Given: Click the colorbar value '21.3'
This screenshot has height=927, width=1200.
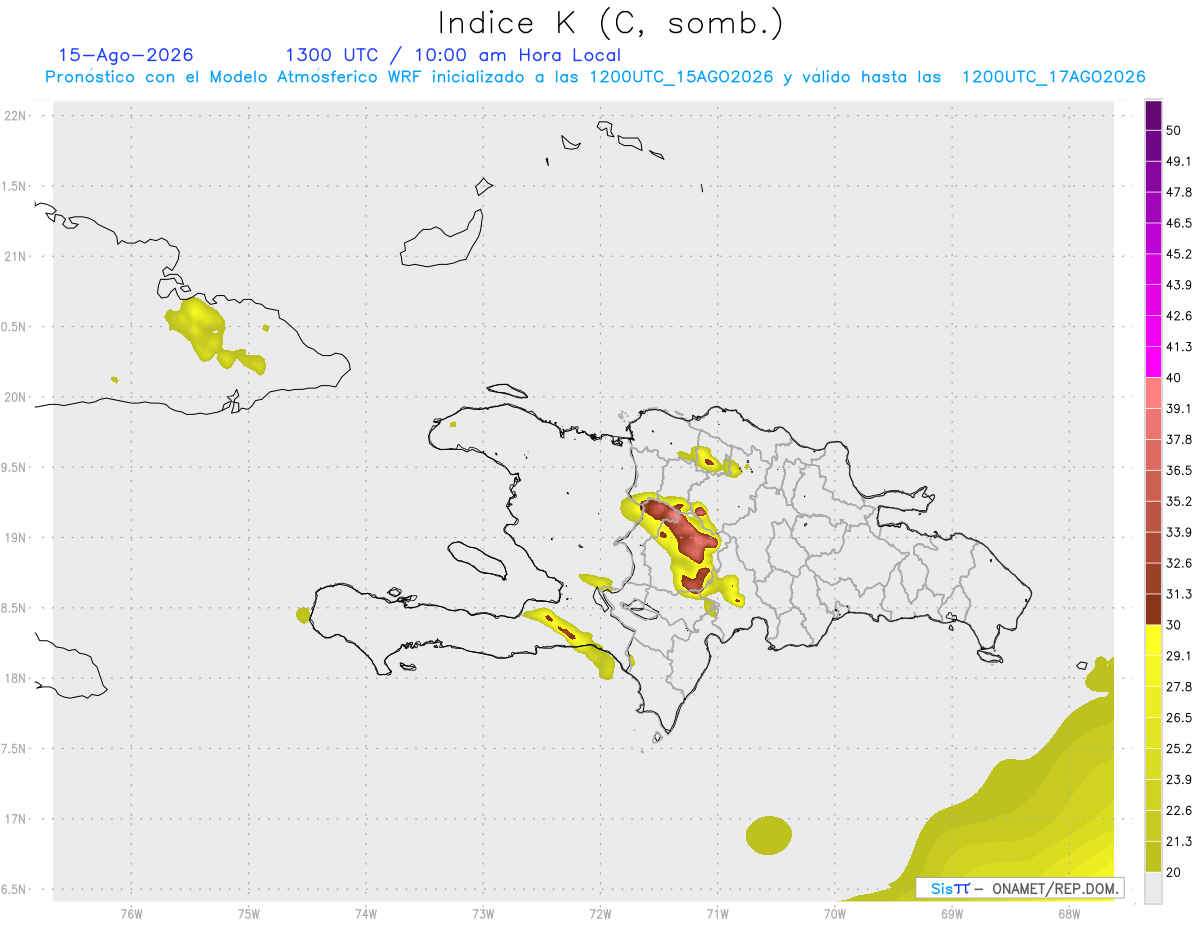Looking at the screenshot, I should pyautogui.click(x=1178, y=841).
